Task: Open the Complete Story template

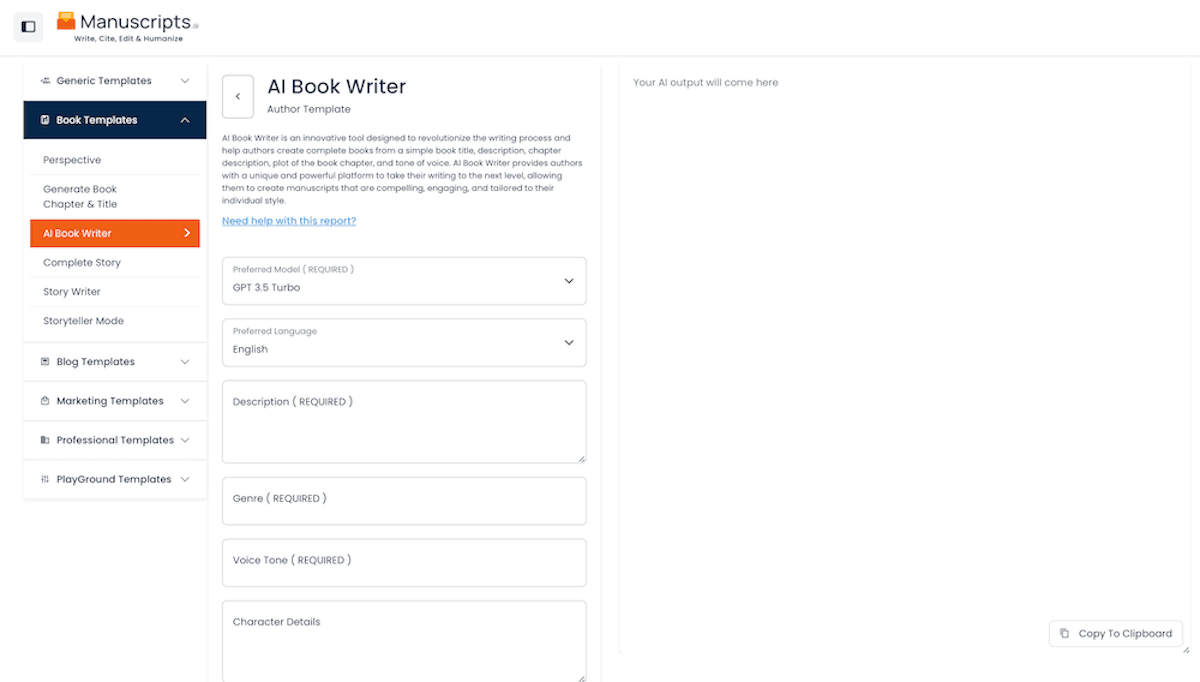Action: click(82, 263)
